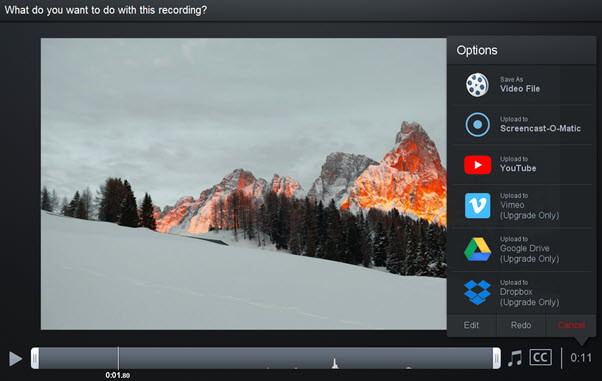Click the 0:11 duration readout
Viewport: 602px width, 381px height.
tap(581, 358)
